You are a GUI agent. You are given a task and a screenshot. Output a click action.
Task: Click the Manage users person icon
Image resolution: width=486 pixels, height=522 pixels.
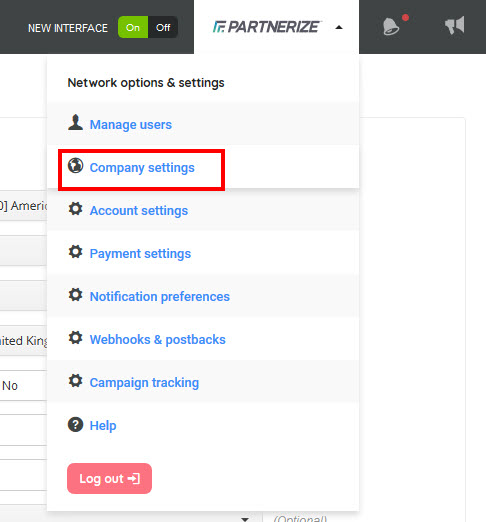(x=75, y=123)
